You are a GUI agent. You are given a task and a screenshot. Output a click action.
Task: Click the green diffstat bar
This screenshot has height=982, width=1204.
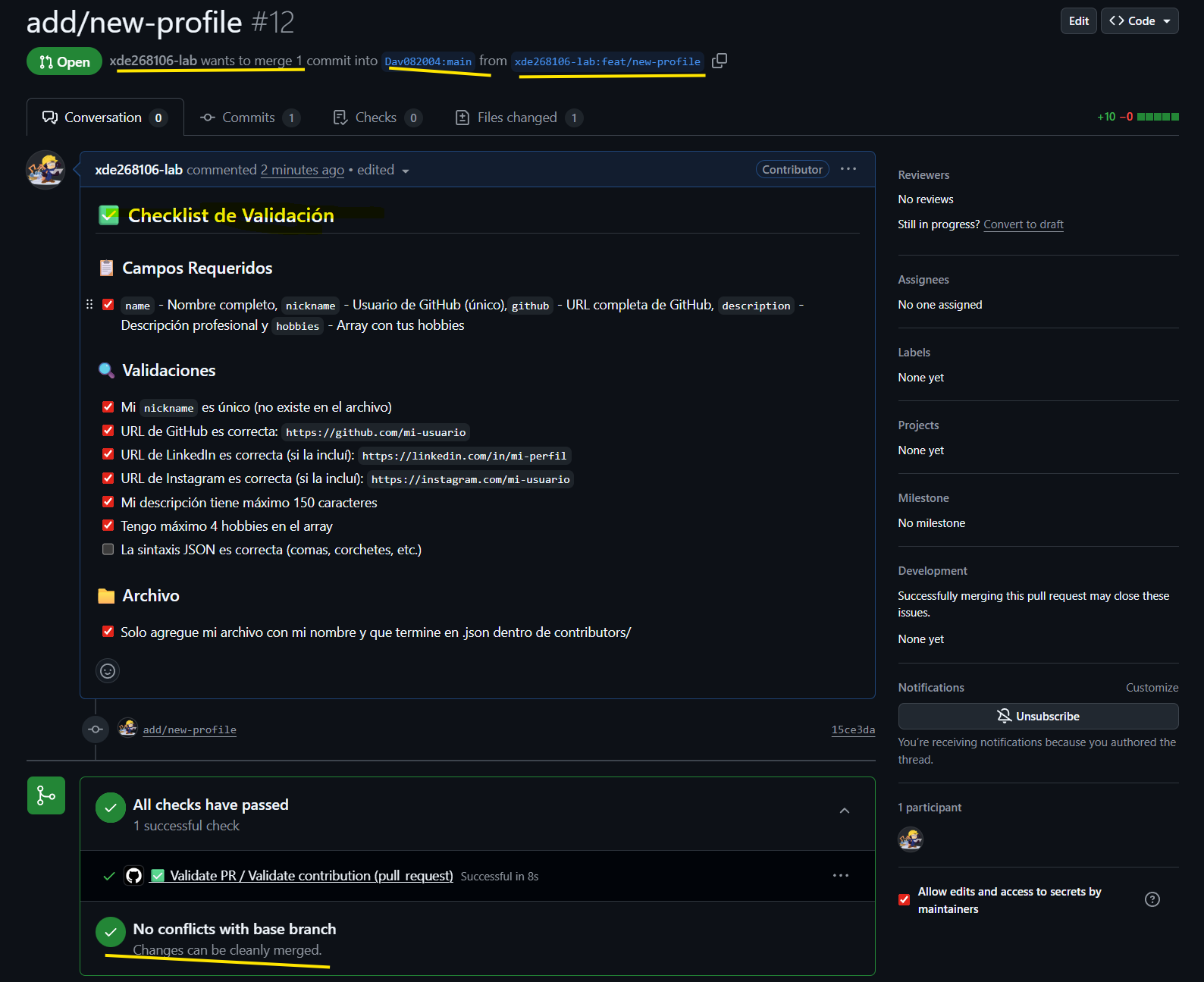1158,117
